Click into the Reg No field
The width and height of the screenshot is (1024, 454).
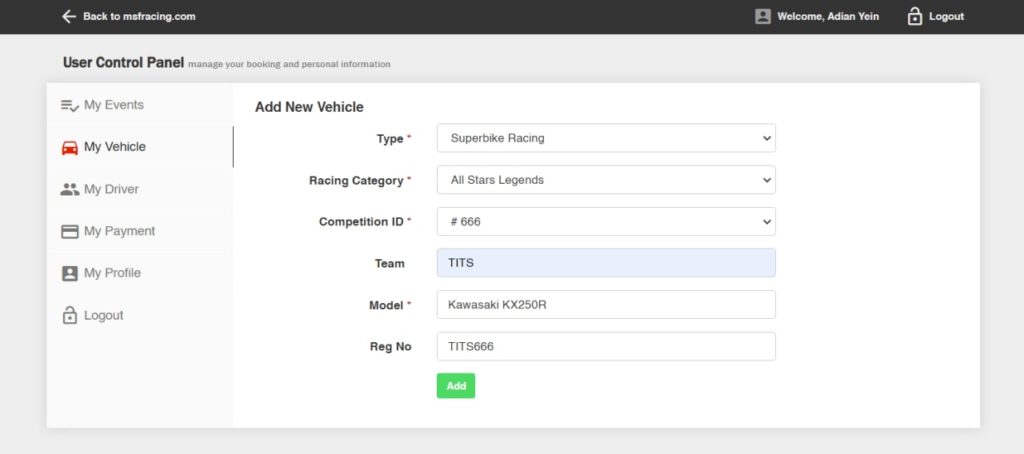(x=606, y=347)
